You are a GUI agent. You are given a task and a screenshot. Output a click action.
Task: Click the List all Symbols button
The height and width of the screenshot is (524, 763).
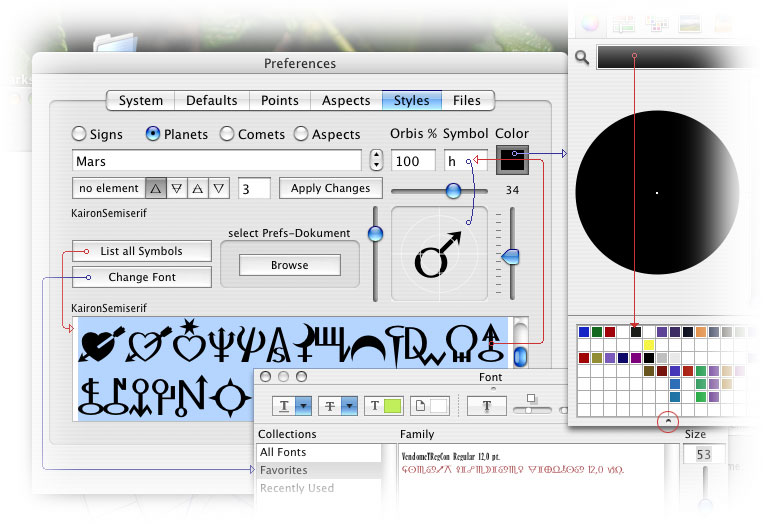coord(142,251)
